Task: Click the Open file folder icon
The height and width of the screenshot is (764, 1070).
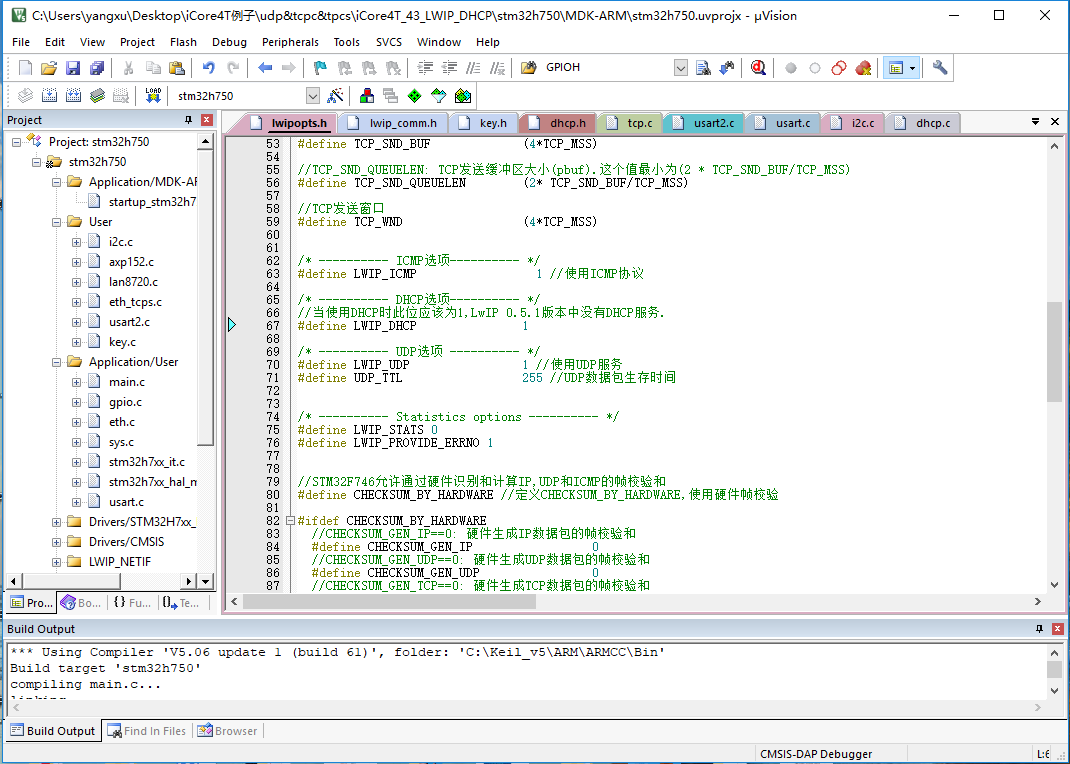Action: [48, 68]
